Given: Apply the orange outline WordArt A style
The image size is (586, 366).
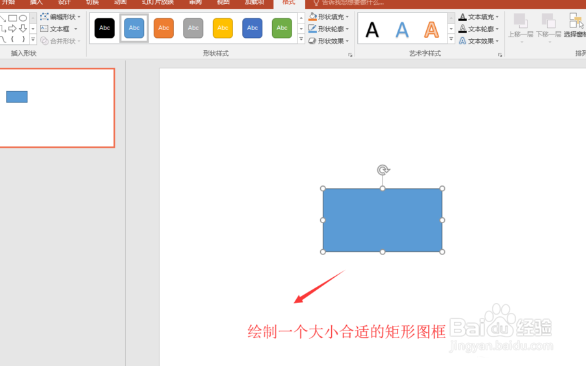Looking at the screenshot, I should pos(431,30).
